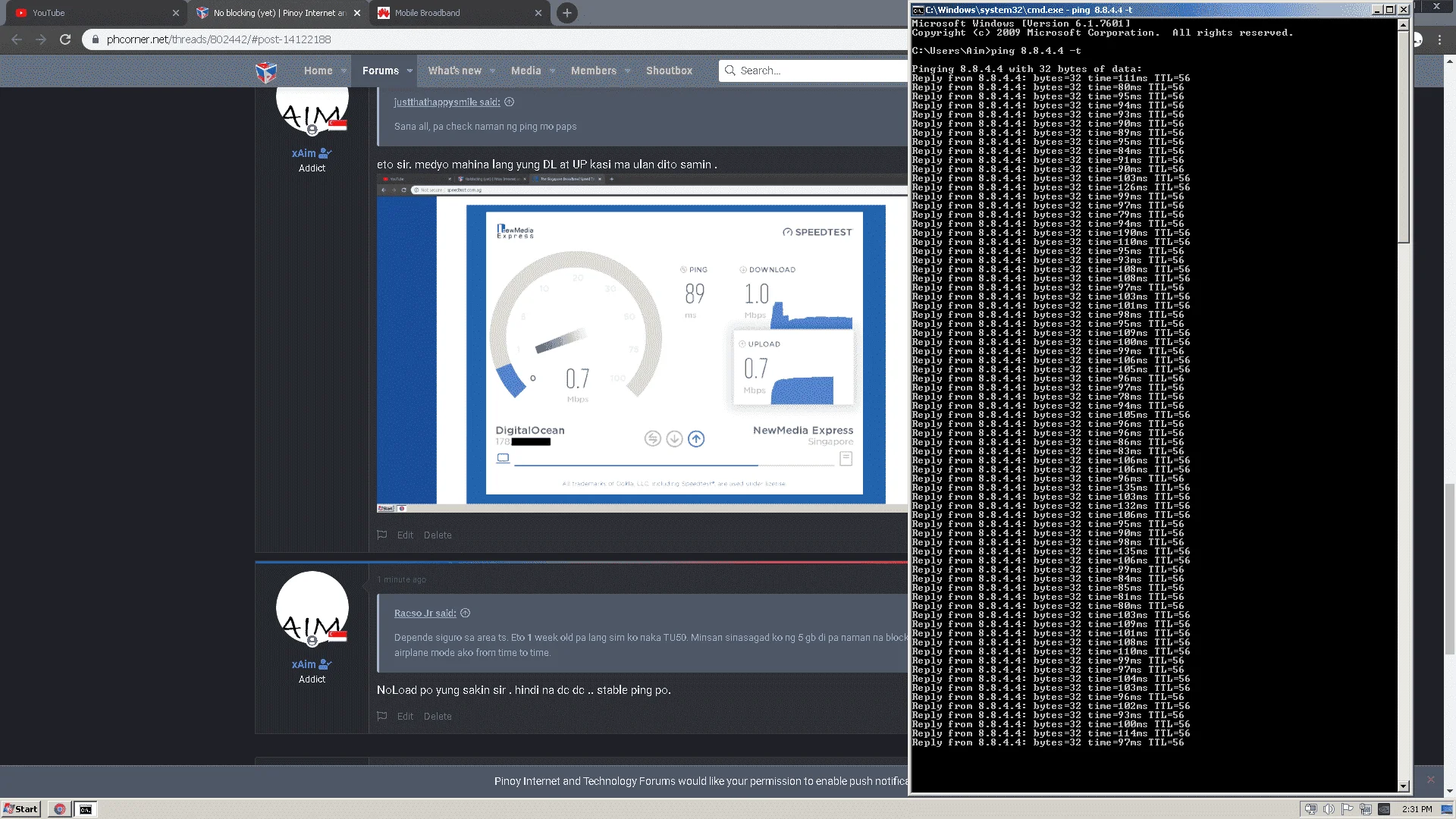This screenshot has width=1456, height=819.
Task: Select cmd.exe taskbar button
Action: click(86, 809)
